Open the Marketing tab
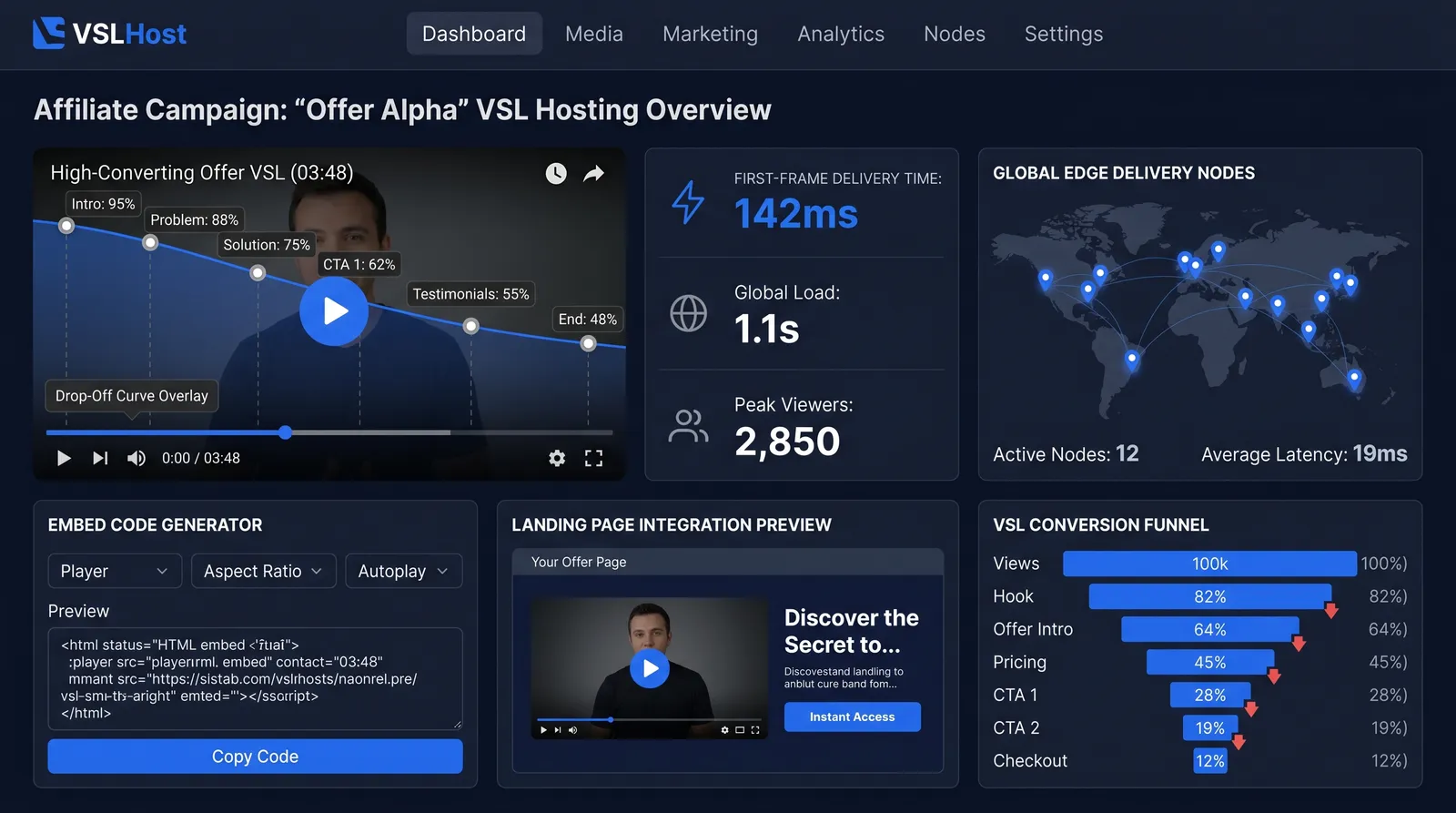This screenshot has height=813, width=1456. (710, 34)
